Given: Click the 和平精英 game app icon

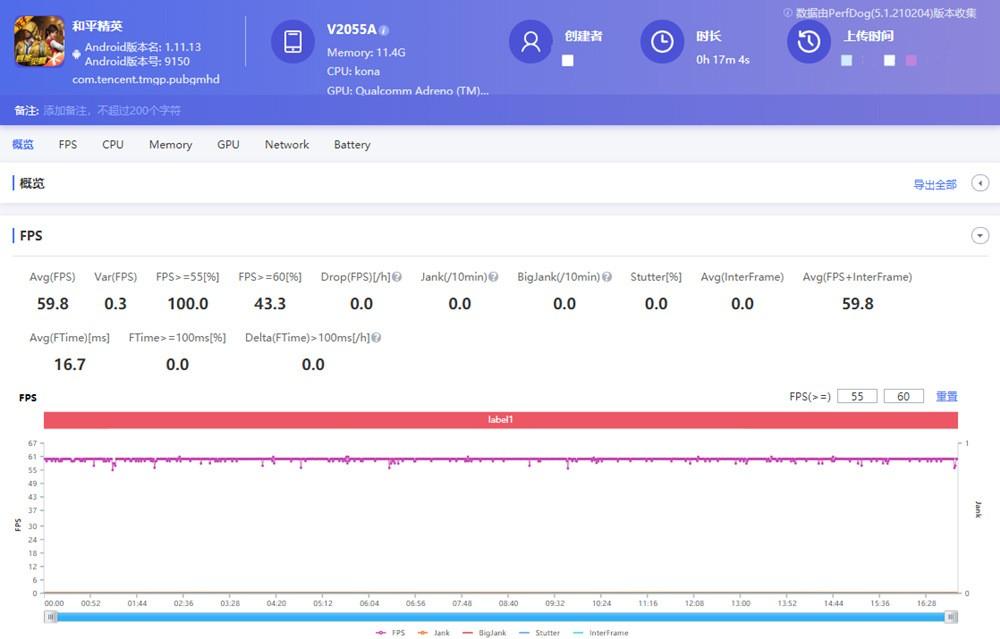Looking at the screenshot, I should 39,41.
